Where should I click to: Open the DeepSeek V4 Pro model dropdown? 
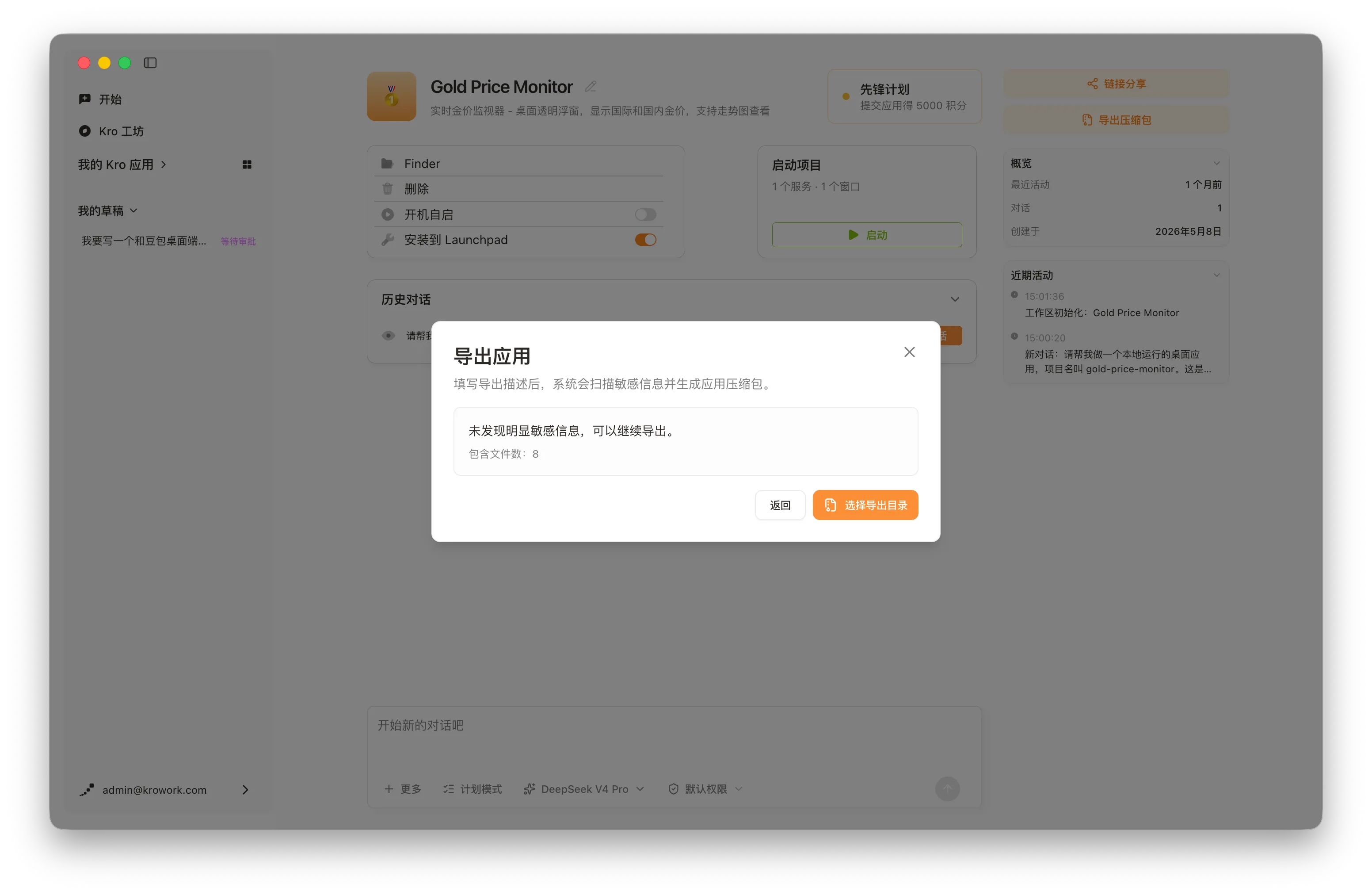(583, 789)
